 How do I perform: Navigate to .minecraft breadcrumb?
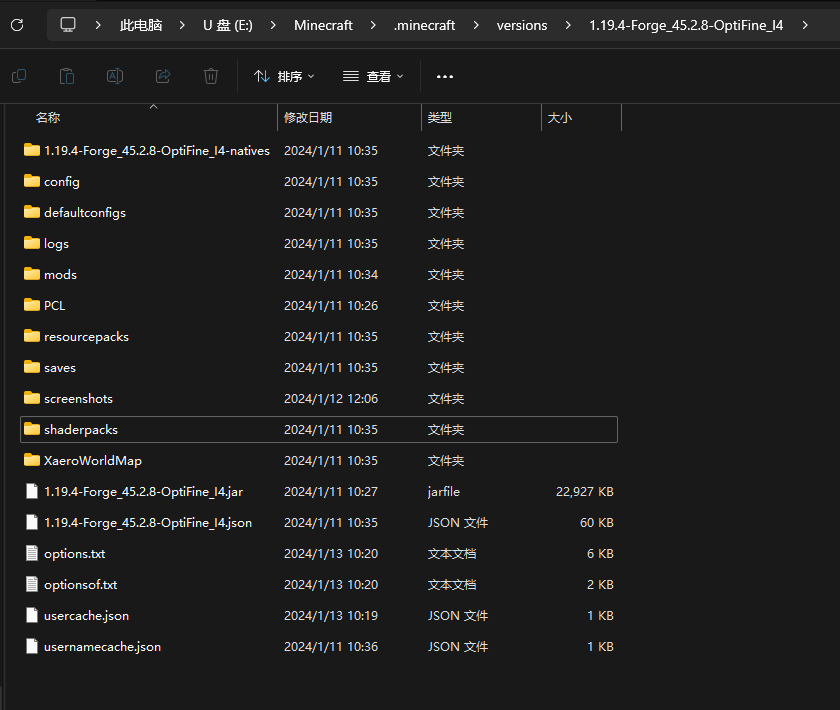424,25
